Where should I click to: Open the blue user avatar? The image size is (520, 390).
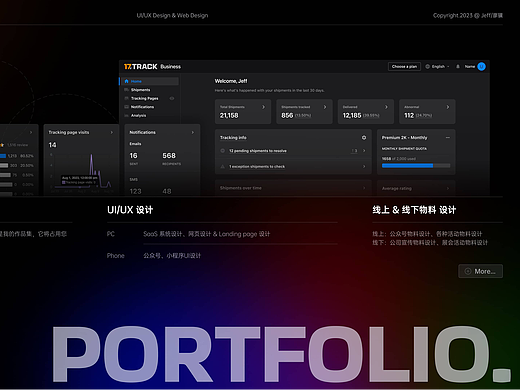click(x=481, y=67)
